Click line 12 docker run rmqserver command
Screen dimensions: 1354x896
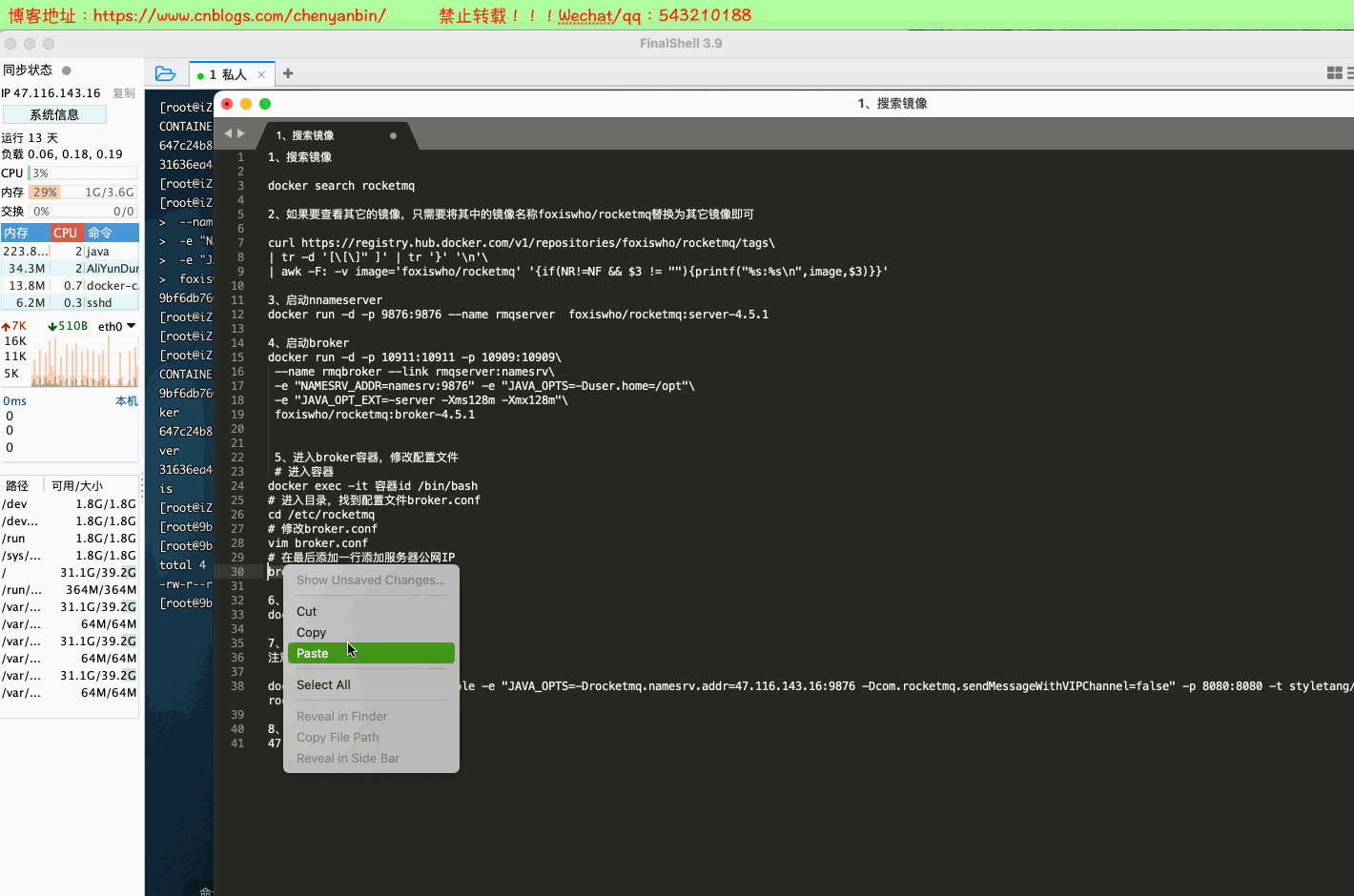[518, 315]
